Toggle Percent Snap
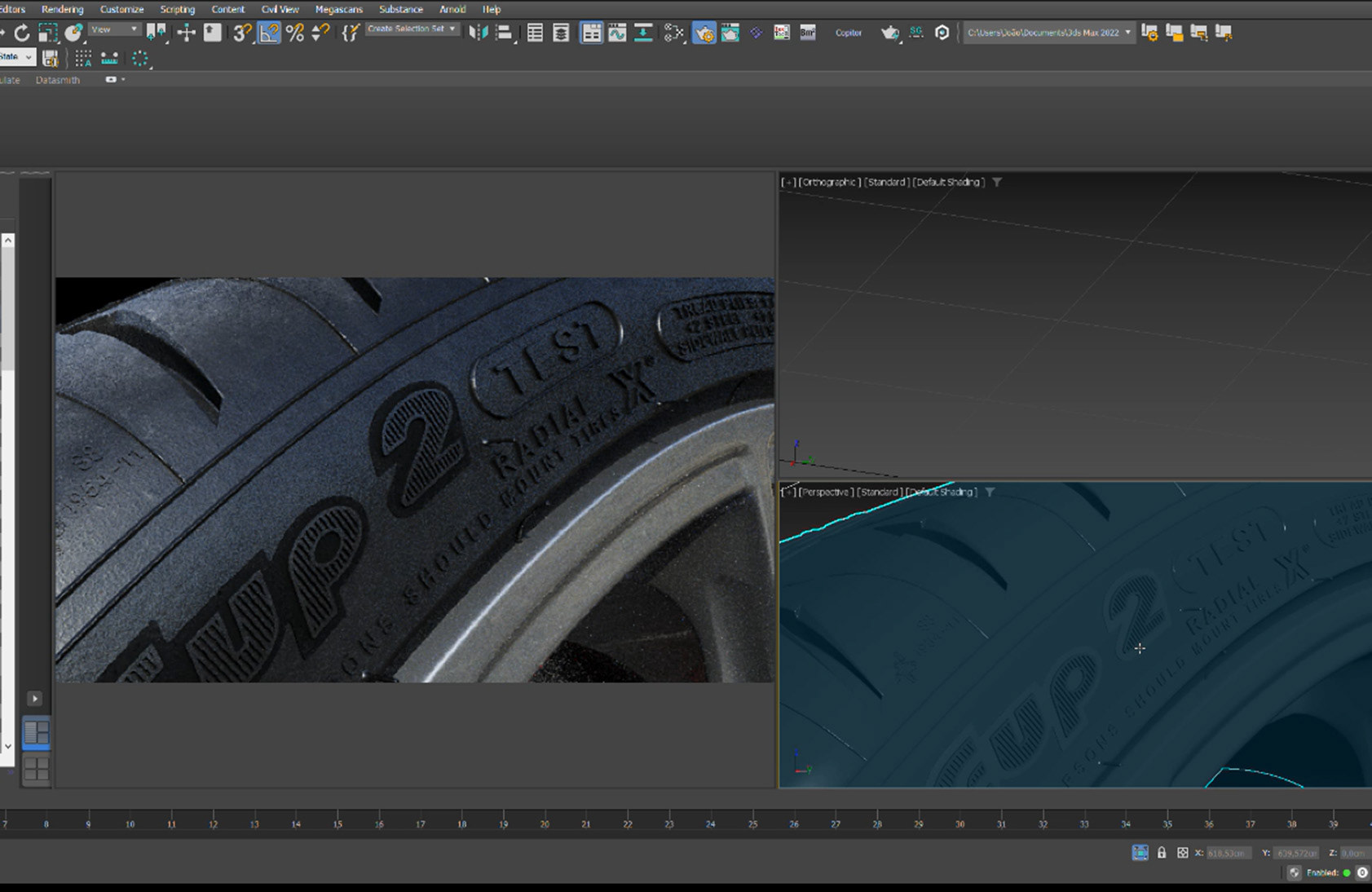Image resolution: width=1372 pixels, height=892 pixels. tap(295, 33)
